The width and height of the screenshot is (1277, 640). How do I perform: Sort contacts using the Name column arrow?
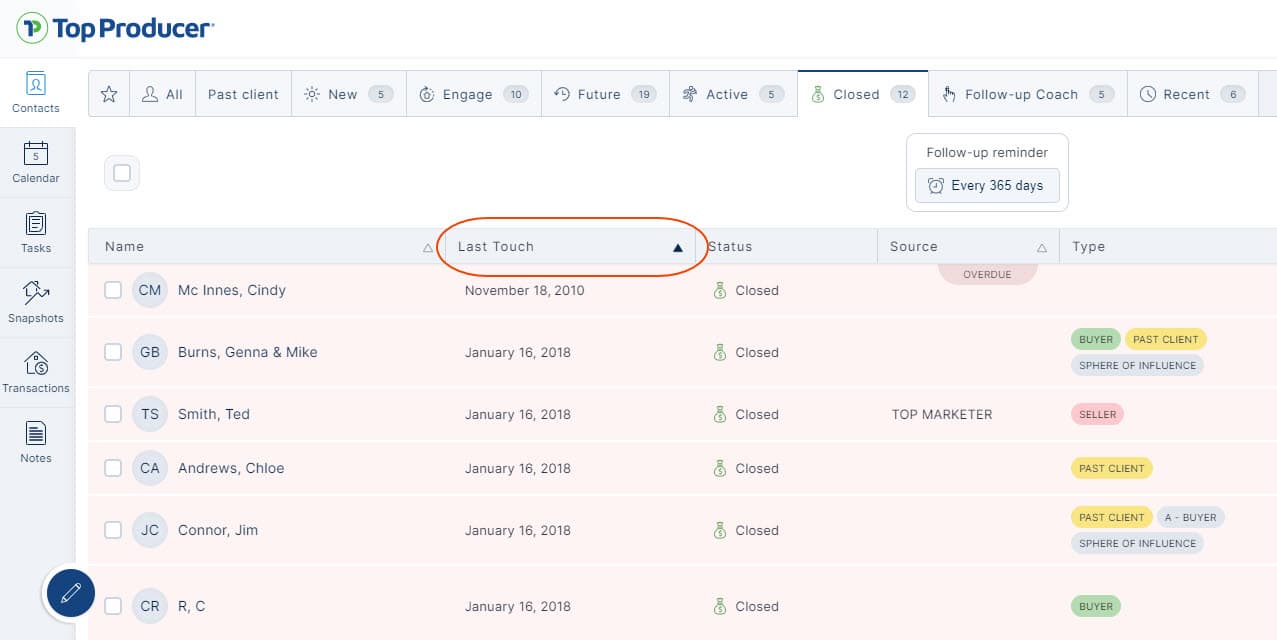click(428, 248)
